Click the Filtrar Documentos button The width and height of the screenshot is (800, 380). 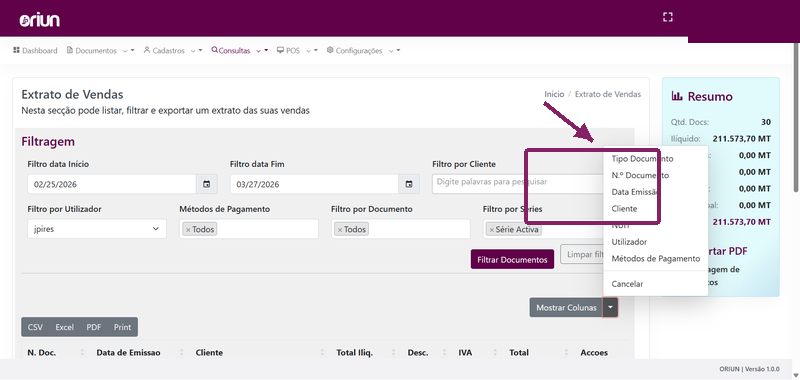512,260
